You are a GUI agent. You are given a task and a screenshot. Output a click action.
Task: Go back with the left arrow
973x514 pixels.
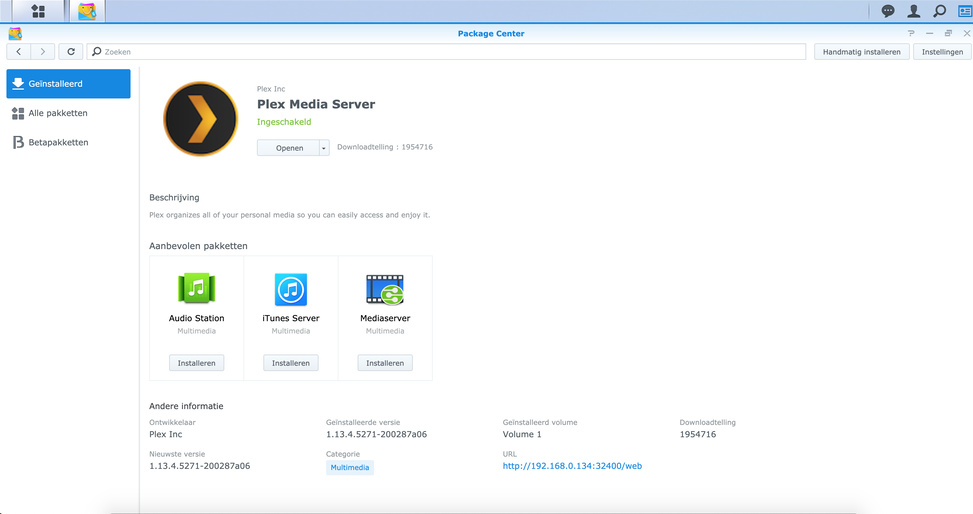19,52
